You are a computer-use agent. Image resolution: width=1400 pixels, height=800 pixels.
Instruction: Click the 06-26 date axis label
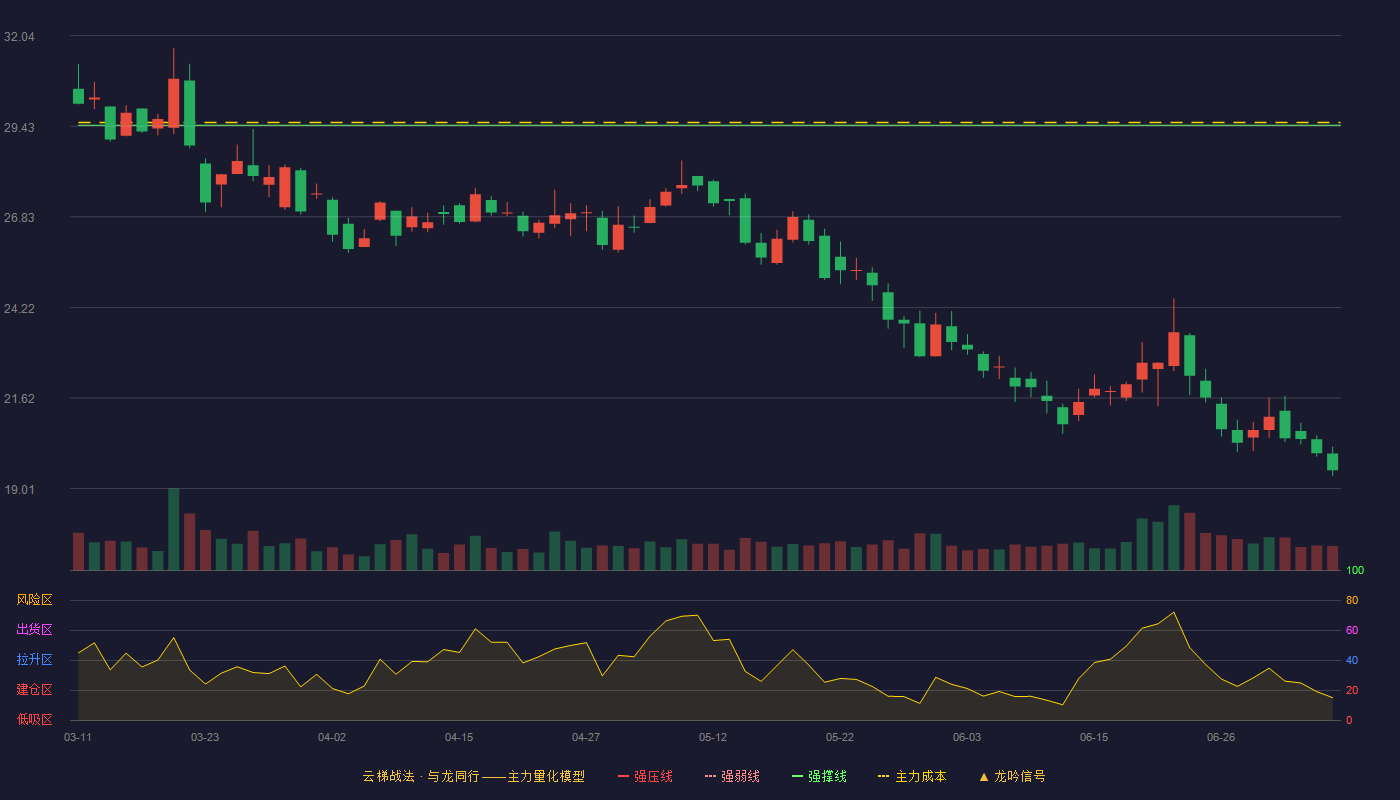[x=1221, y=737]
